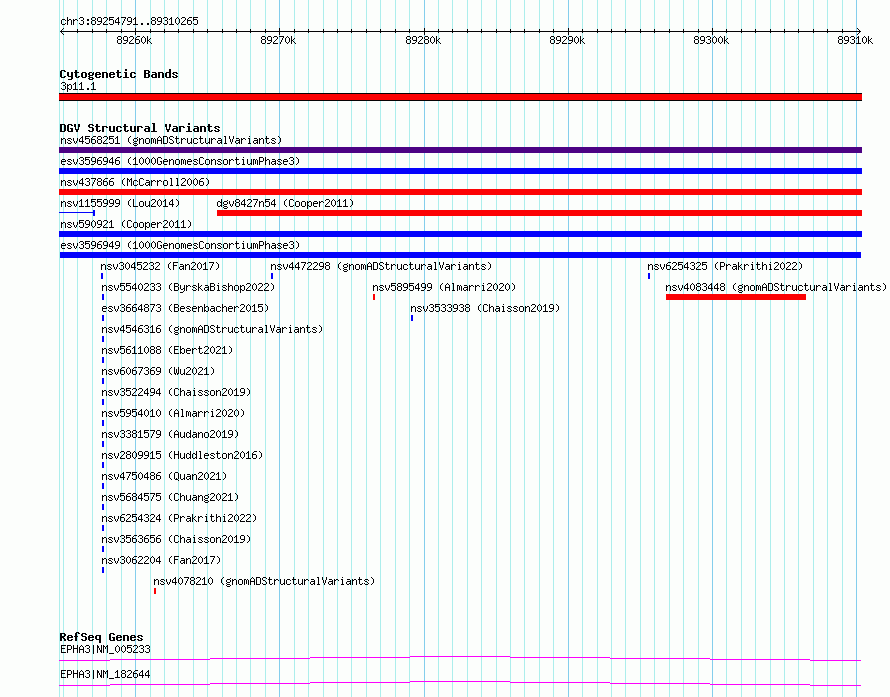Select variant nsv4750486 (Quan2021) label
The width and height of the screenshot is (890, 697).
(164, 476)
